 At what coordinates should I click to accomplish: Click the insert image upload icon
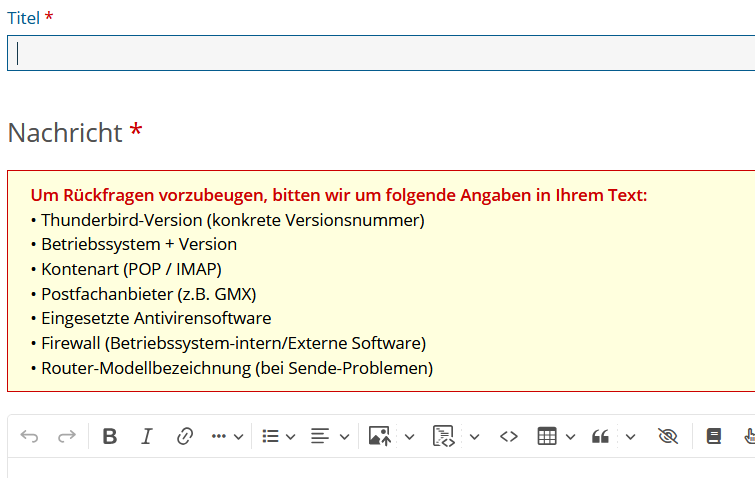click(379, 436)
